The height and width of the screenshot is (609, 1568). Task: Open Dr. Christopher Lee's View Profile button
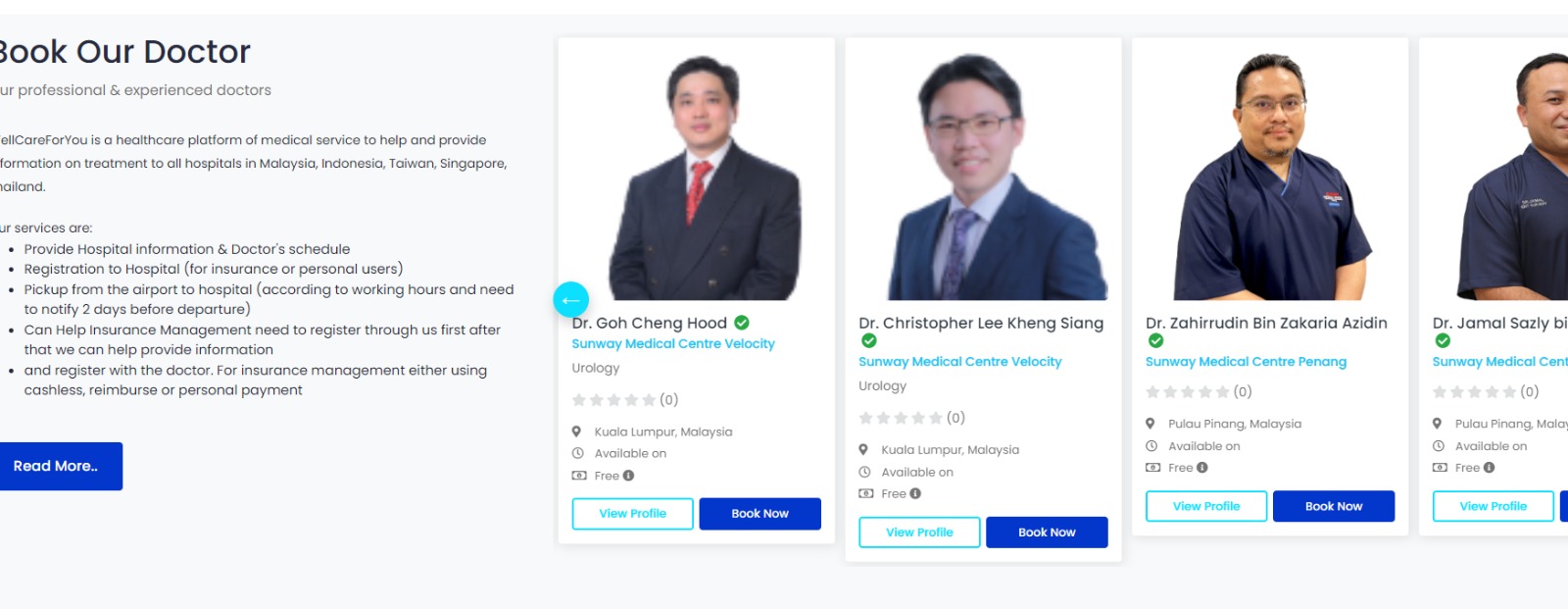click(919, 533)
